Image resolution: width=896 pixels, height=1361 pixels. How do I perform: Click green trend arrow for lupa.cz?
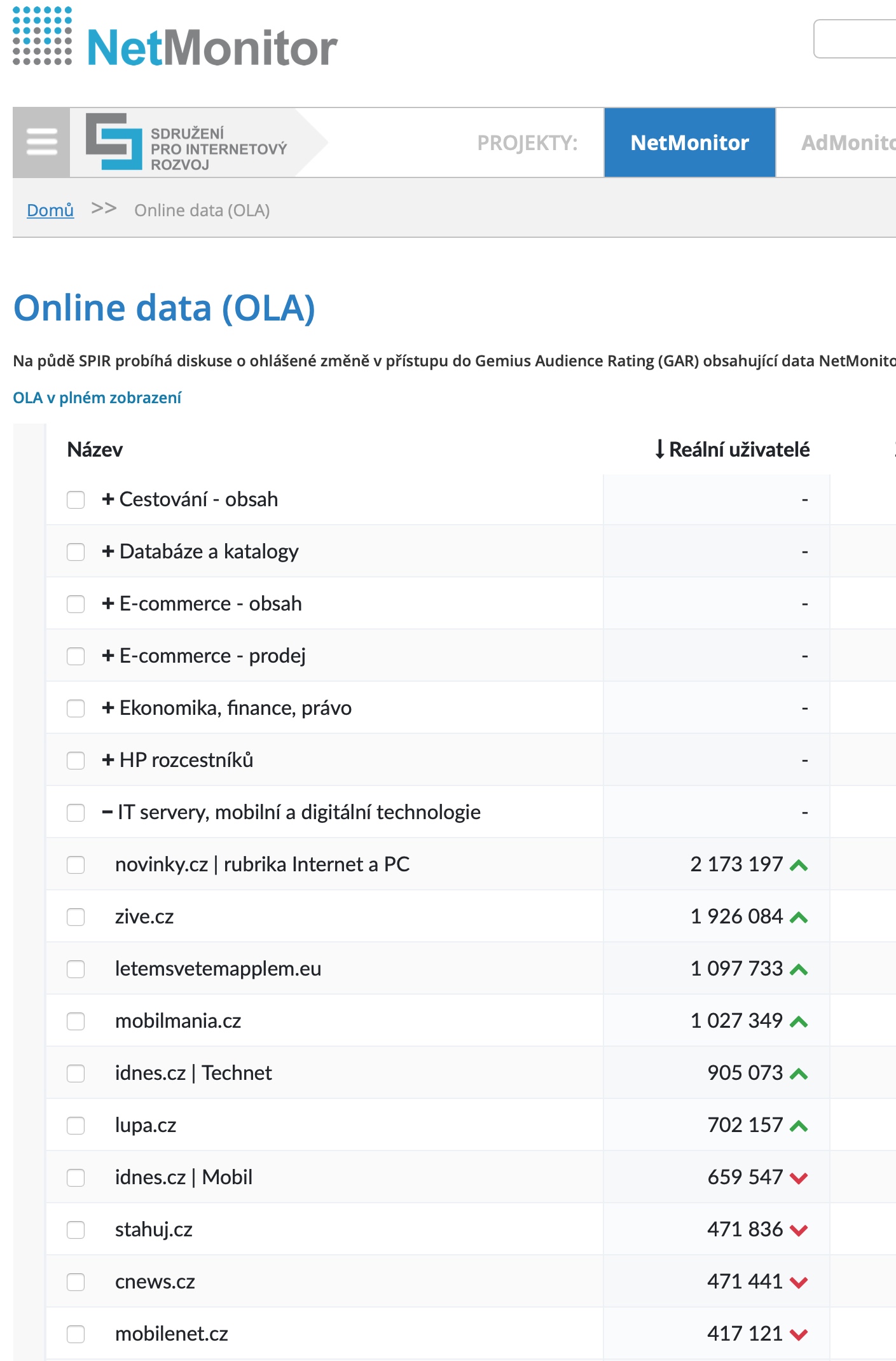tap(799, 1126)
